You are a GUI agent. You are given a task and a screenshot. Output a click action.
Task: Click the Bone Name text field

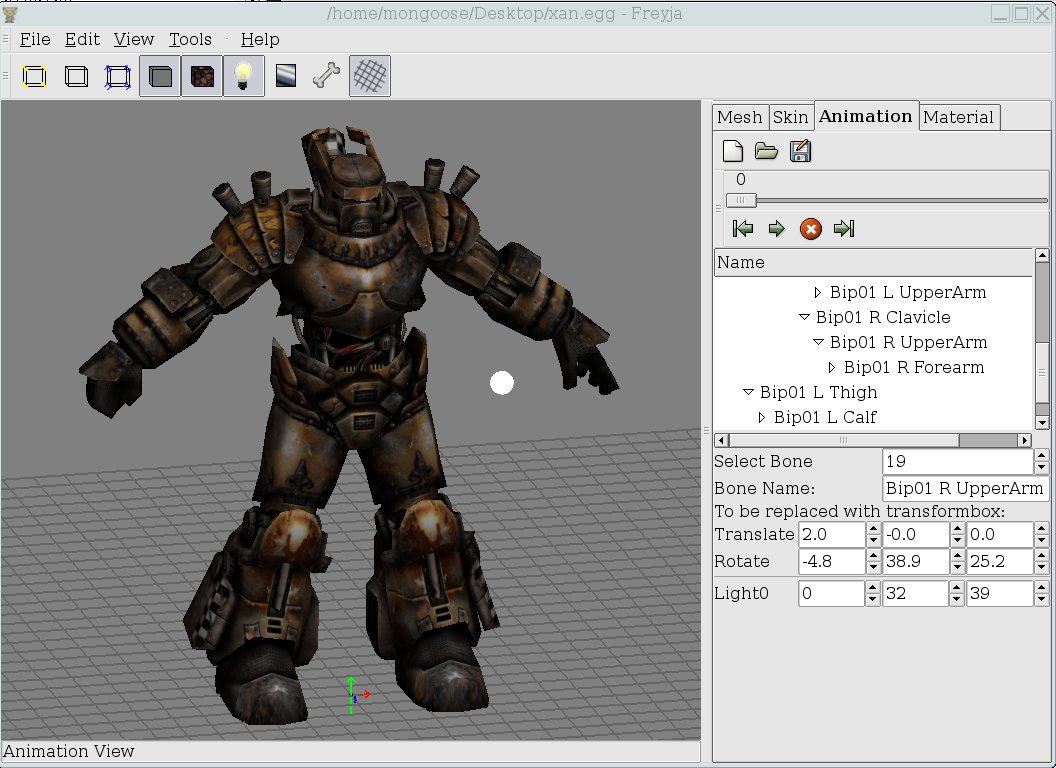click(964, 488)
